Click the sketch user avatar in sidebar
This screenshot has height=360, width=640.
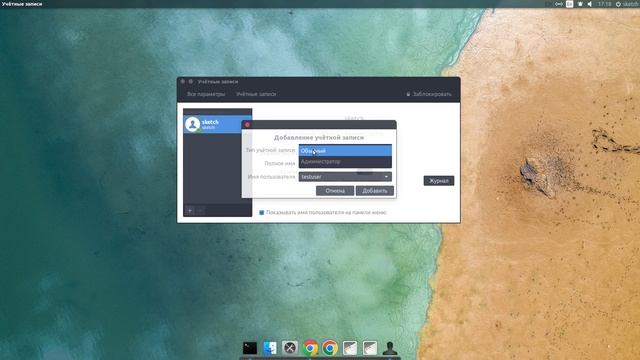(x=192, y=124)
